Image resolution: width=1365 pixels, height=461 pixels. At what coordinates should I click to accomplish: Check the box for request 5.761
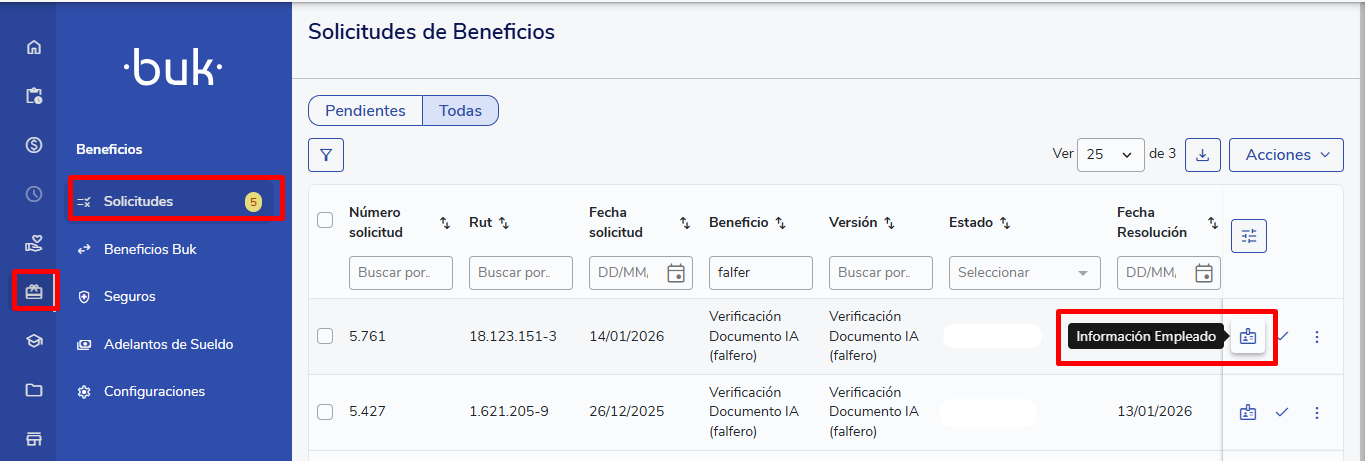pos(325,337)
